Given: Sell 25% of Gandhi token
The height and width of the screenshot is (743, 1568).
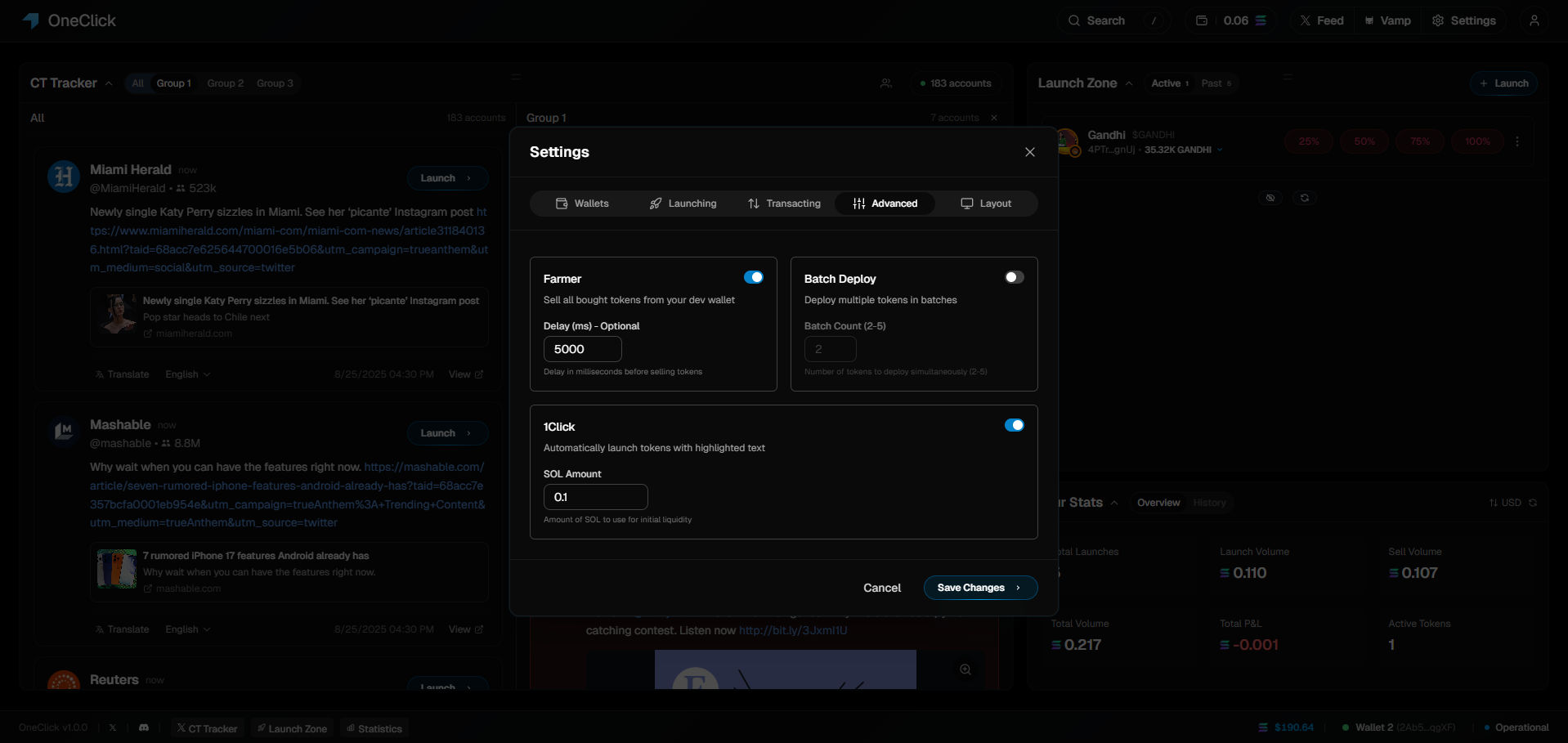Looking at the screenshot, I should [1309, 141].
